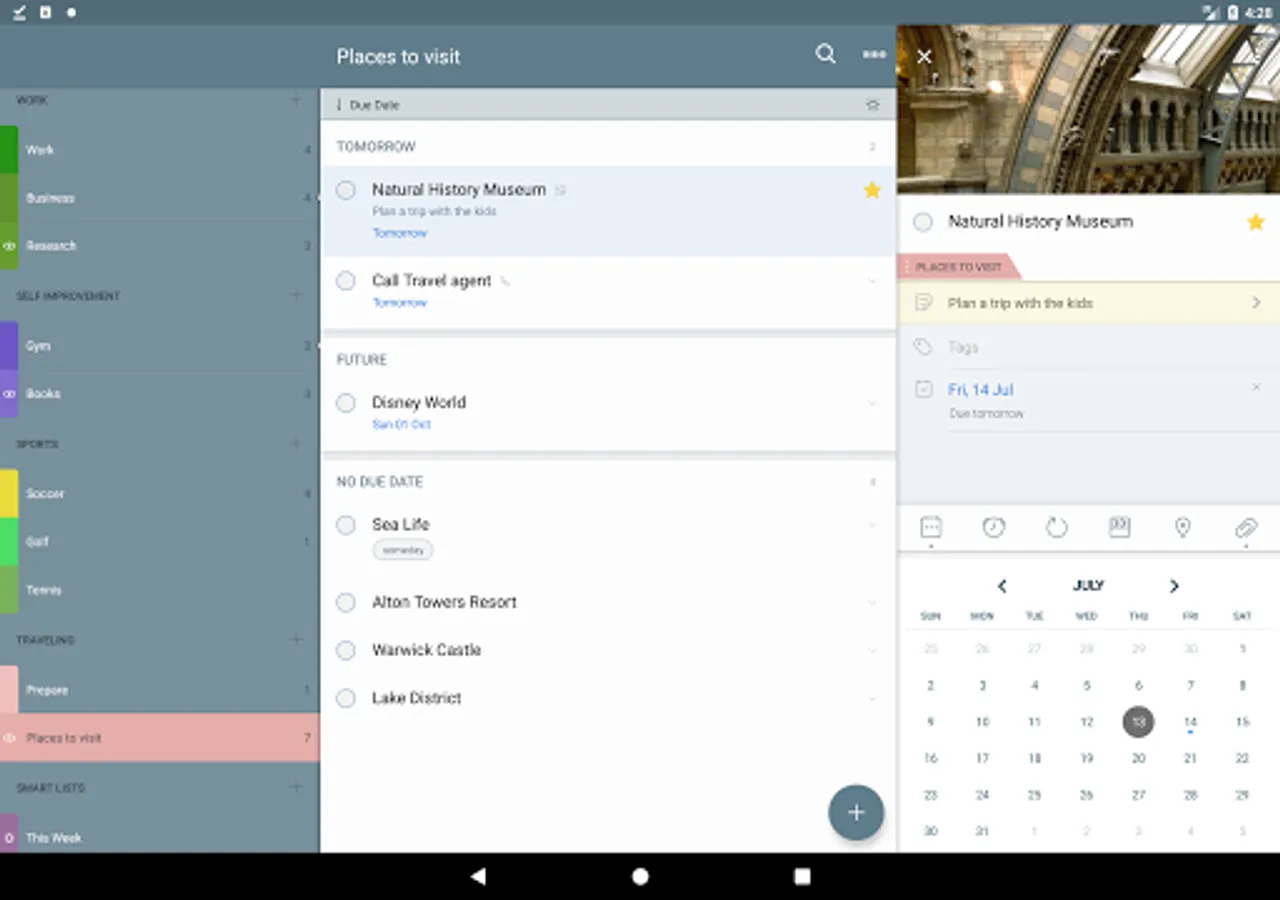Open the Plan a trip note arrow
The width and height of the screenshot is (1280, 900).
click(x=1257, y=303)
